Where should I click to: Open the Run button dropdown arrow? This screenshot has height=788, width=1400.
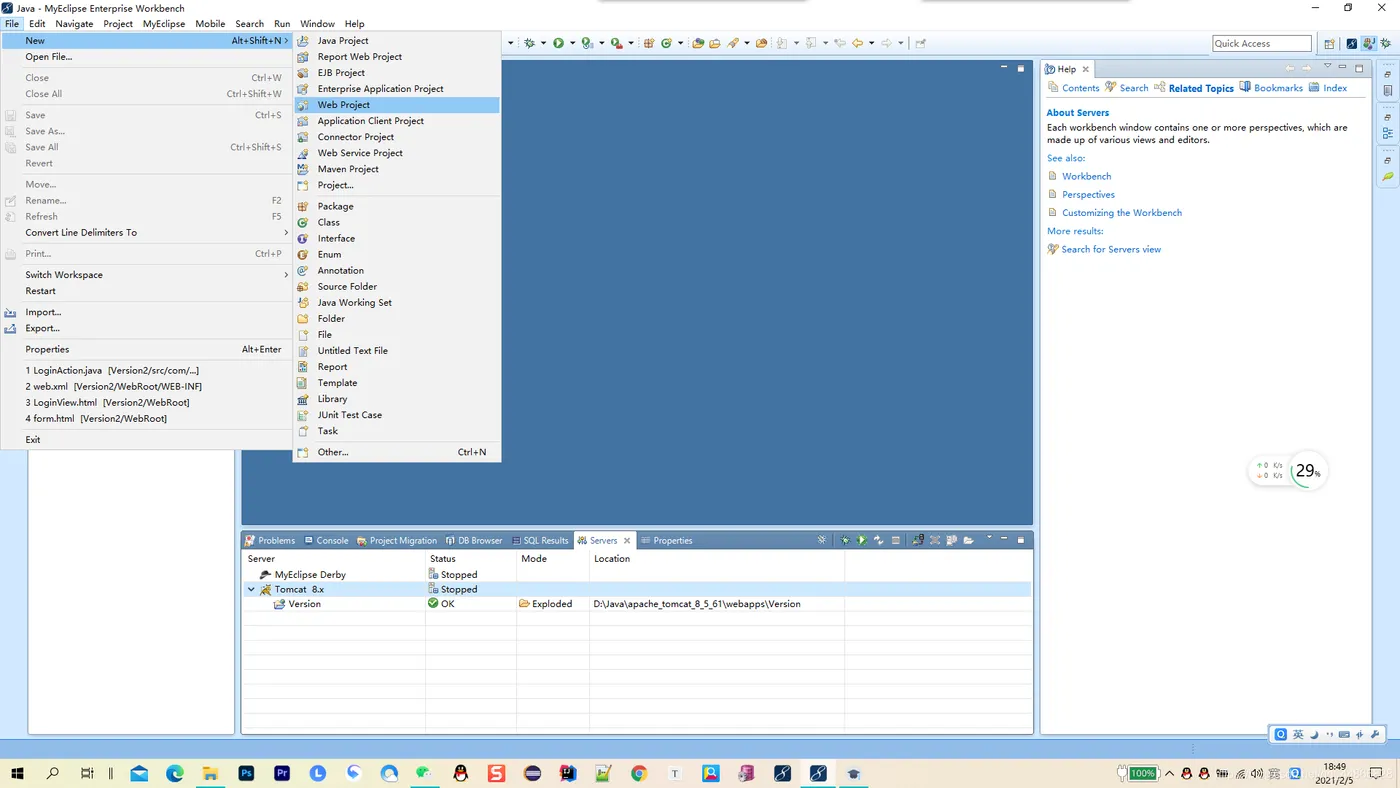[572, 43]
